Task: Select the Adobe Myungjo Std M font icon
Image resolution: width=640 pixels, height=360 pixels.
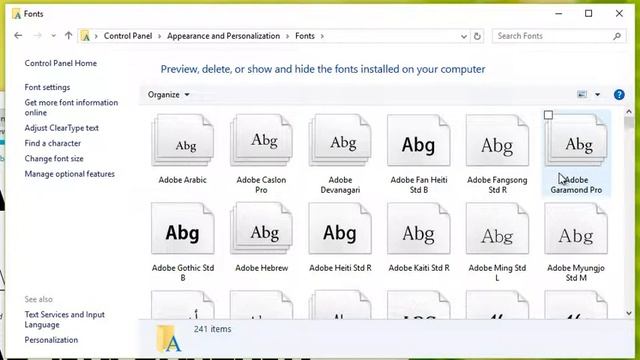Action: [576, 229]
